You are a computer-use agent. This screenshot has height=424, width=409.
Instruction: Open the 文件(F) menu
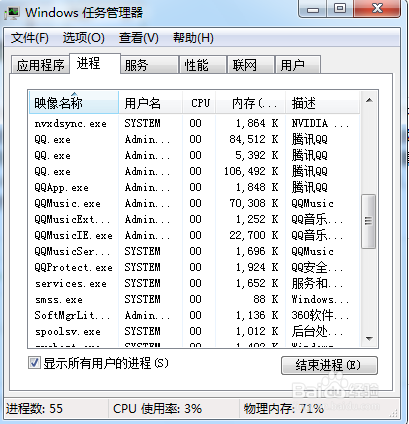click(29, 38)
